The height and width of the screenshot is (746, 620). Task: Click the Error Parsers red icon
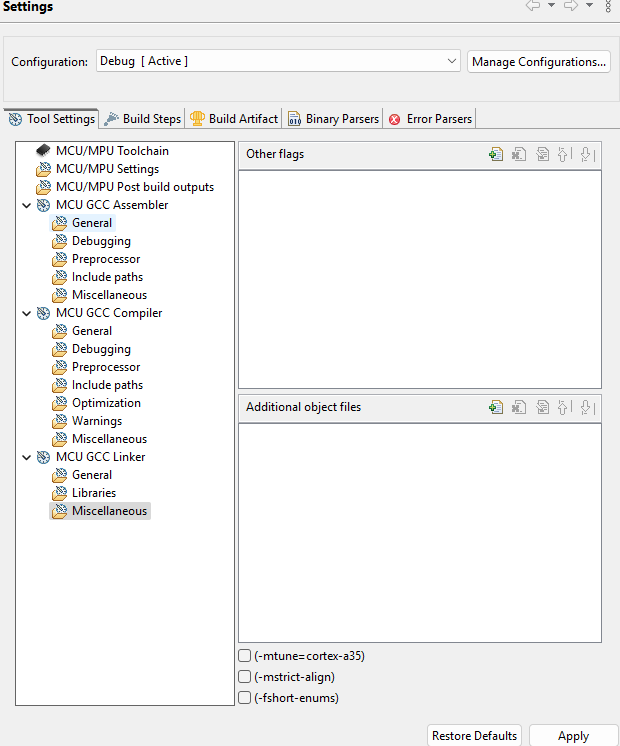(394, 119)
